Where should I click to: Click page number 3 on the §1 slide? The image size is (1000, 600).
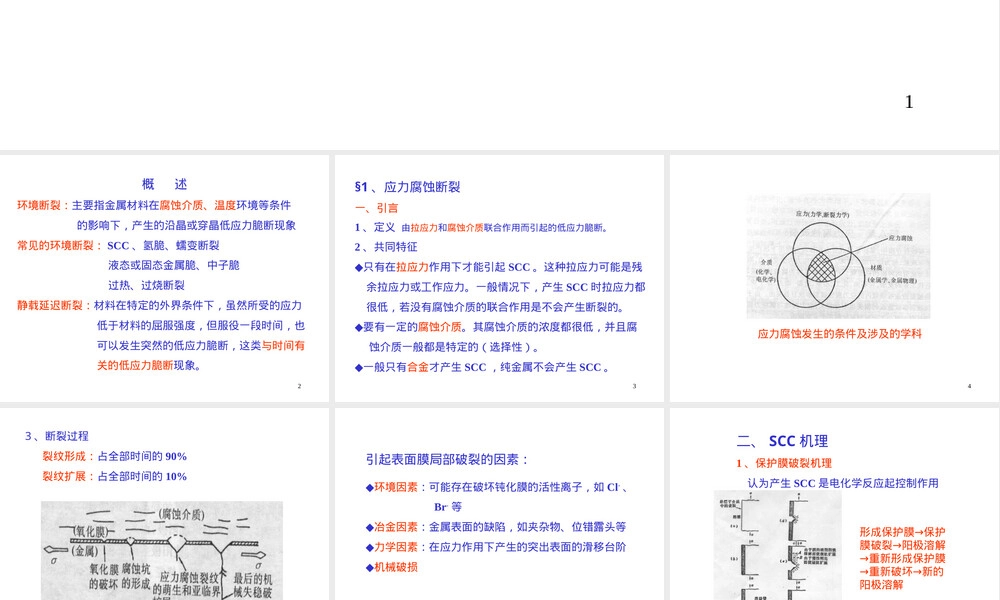(634, 386)
